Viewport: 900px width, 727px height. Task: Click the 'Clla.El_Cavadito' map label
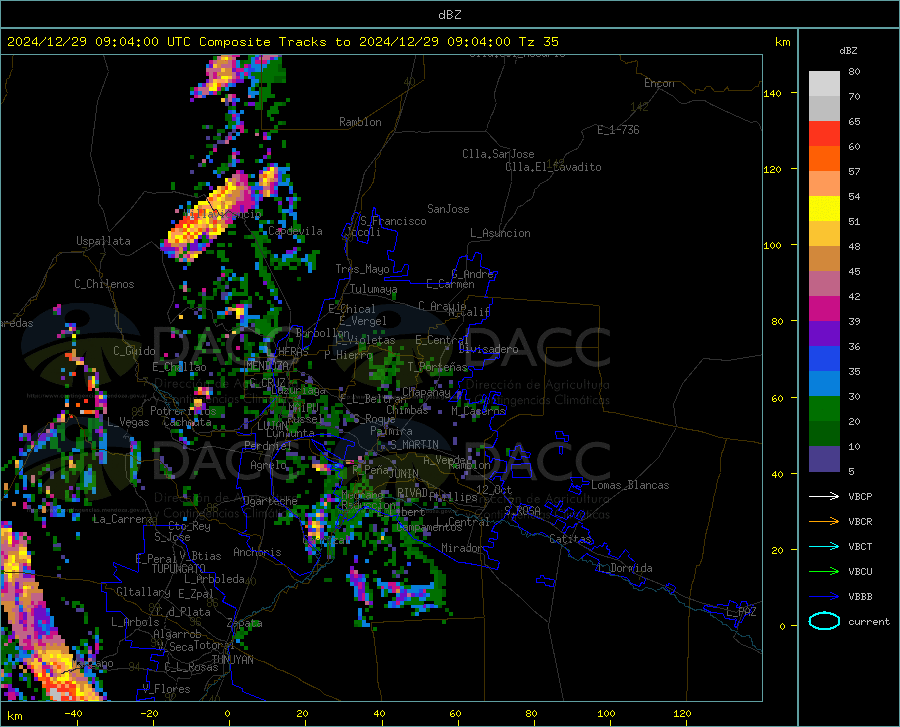[x=553, y=167]
